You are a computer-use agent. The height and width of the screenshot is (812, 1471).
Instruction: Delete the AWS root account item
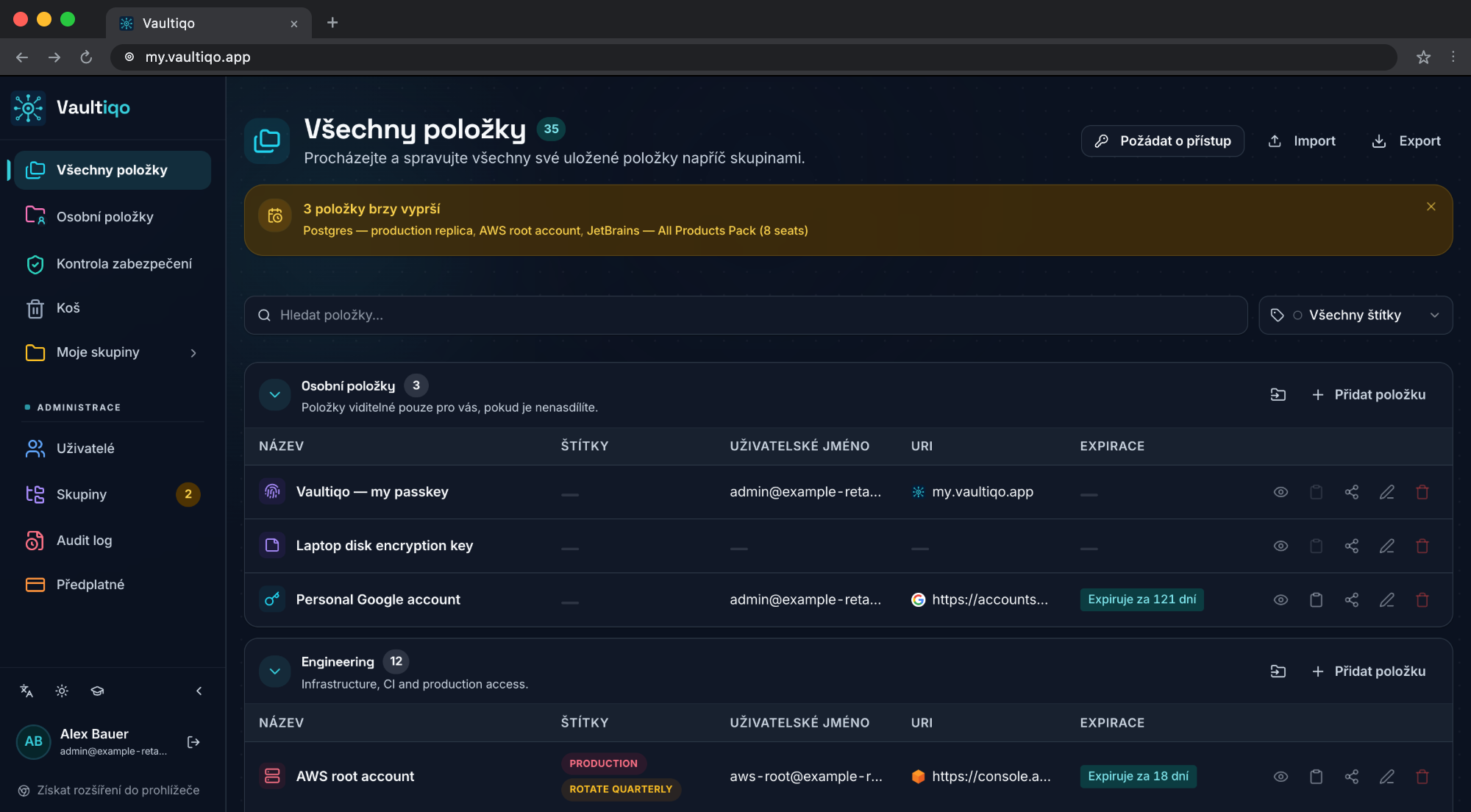click(1422, 777)
